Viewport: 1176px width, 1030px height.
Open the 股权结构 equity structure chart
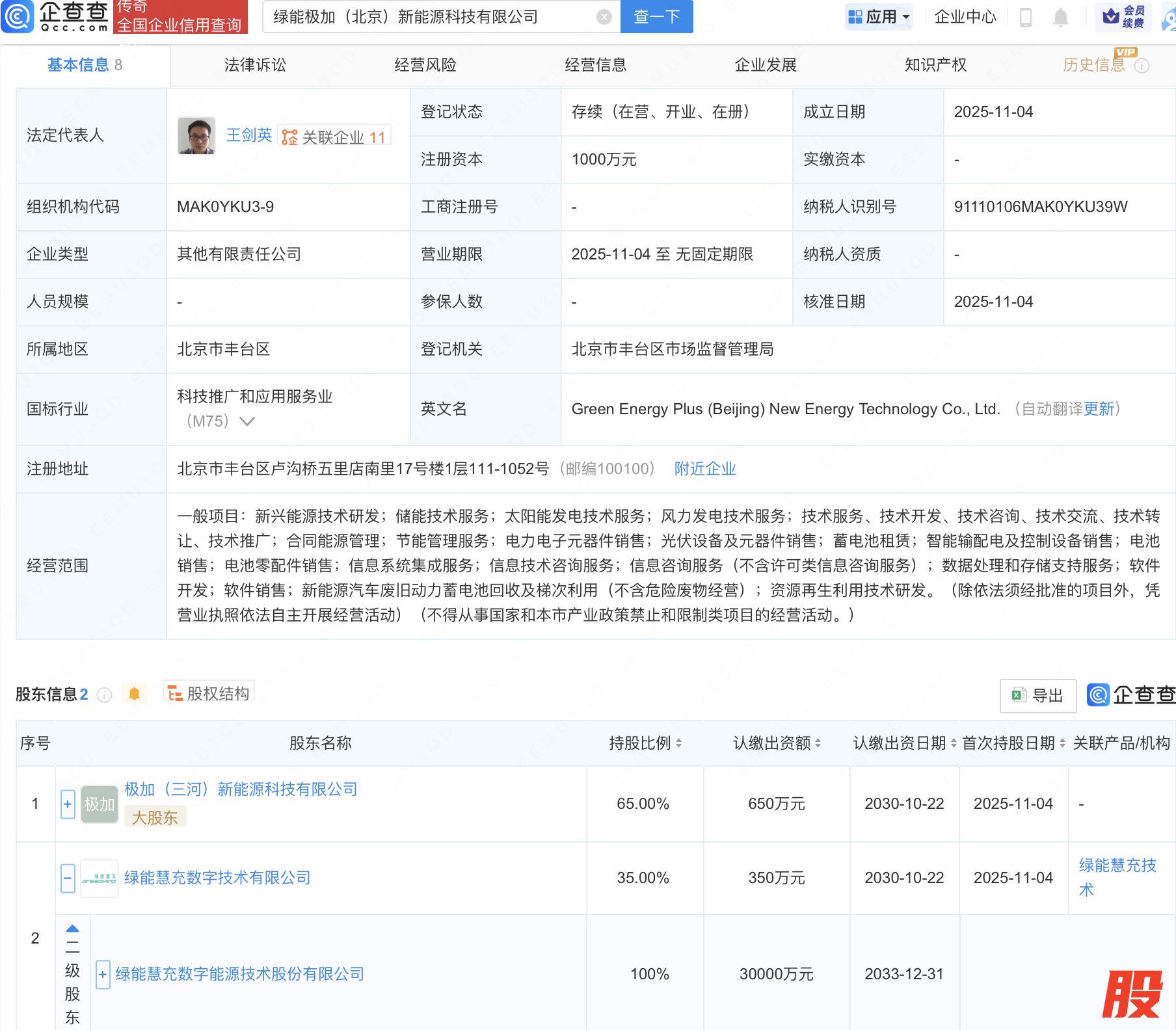pyautogui.click(x=209, y=693)
